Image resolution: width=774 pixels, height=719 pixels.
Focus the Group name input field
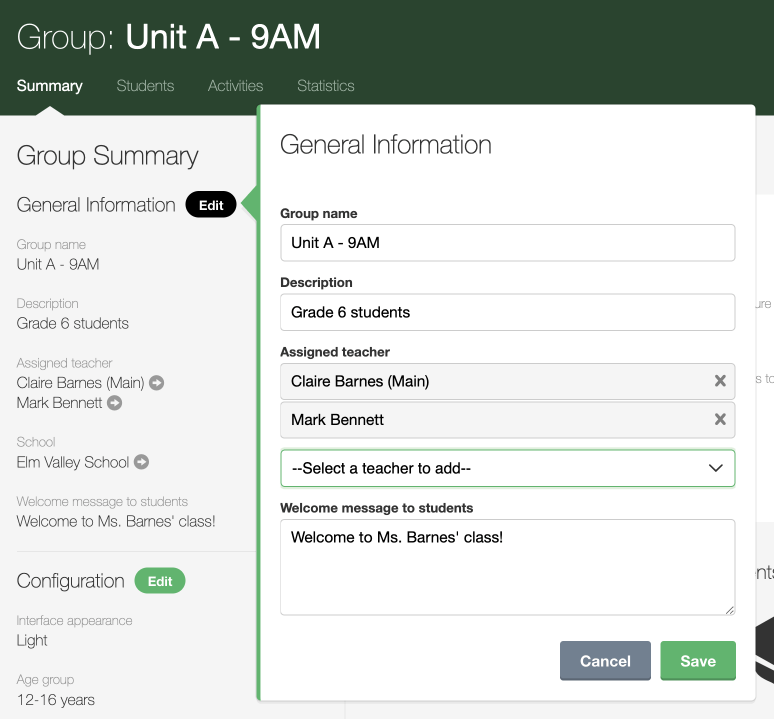tap(507, 243)
